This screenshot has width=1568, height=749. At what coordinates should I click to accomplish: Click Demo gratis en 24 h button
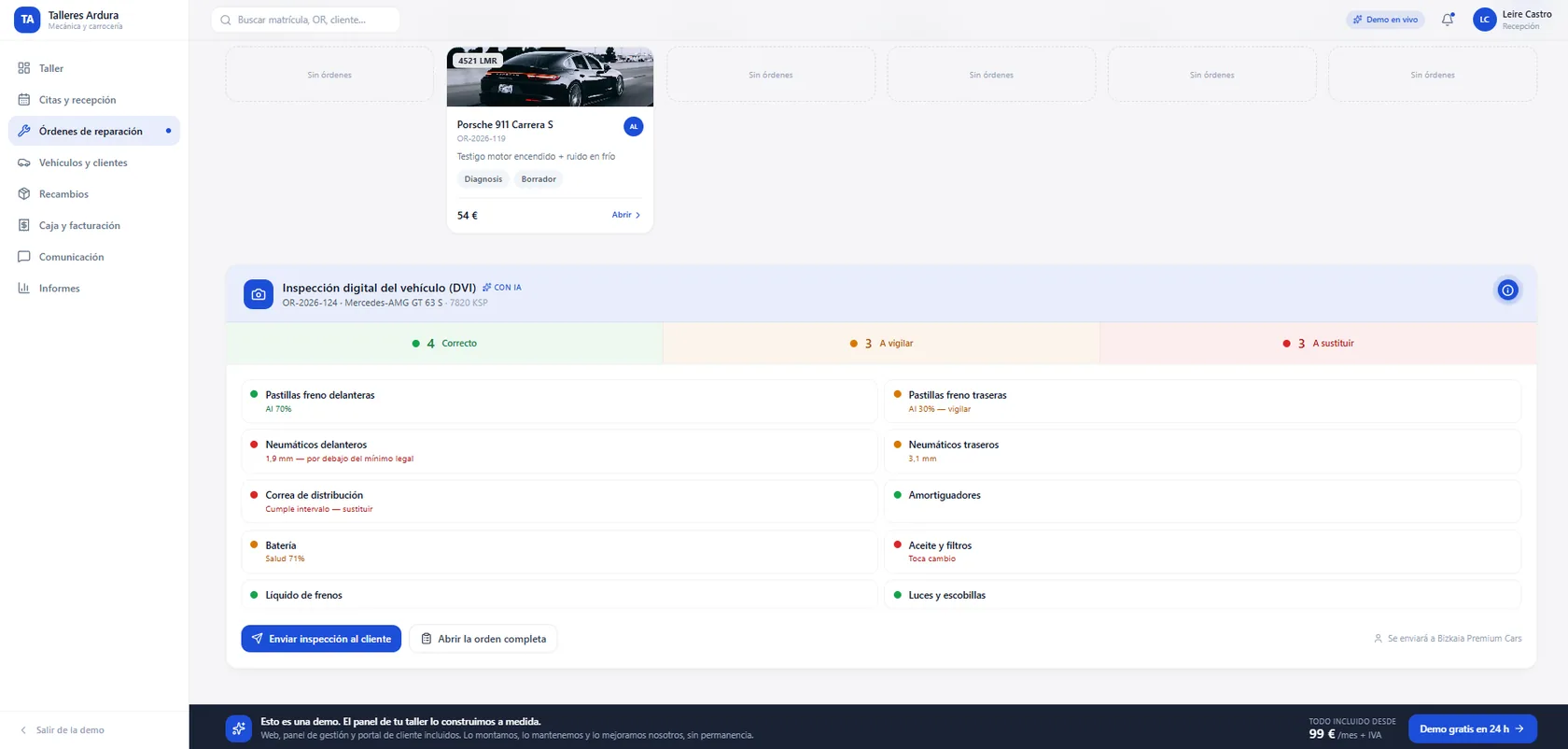(x=1472, y=728)
